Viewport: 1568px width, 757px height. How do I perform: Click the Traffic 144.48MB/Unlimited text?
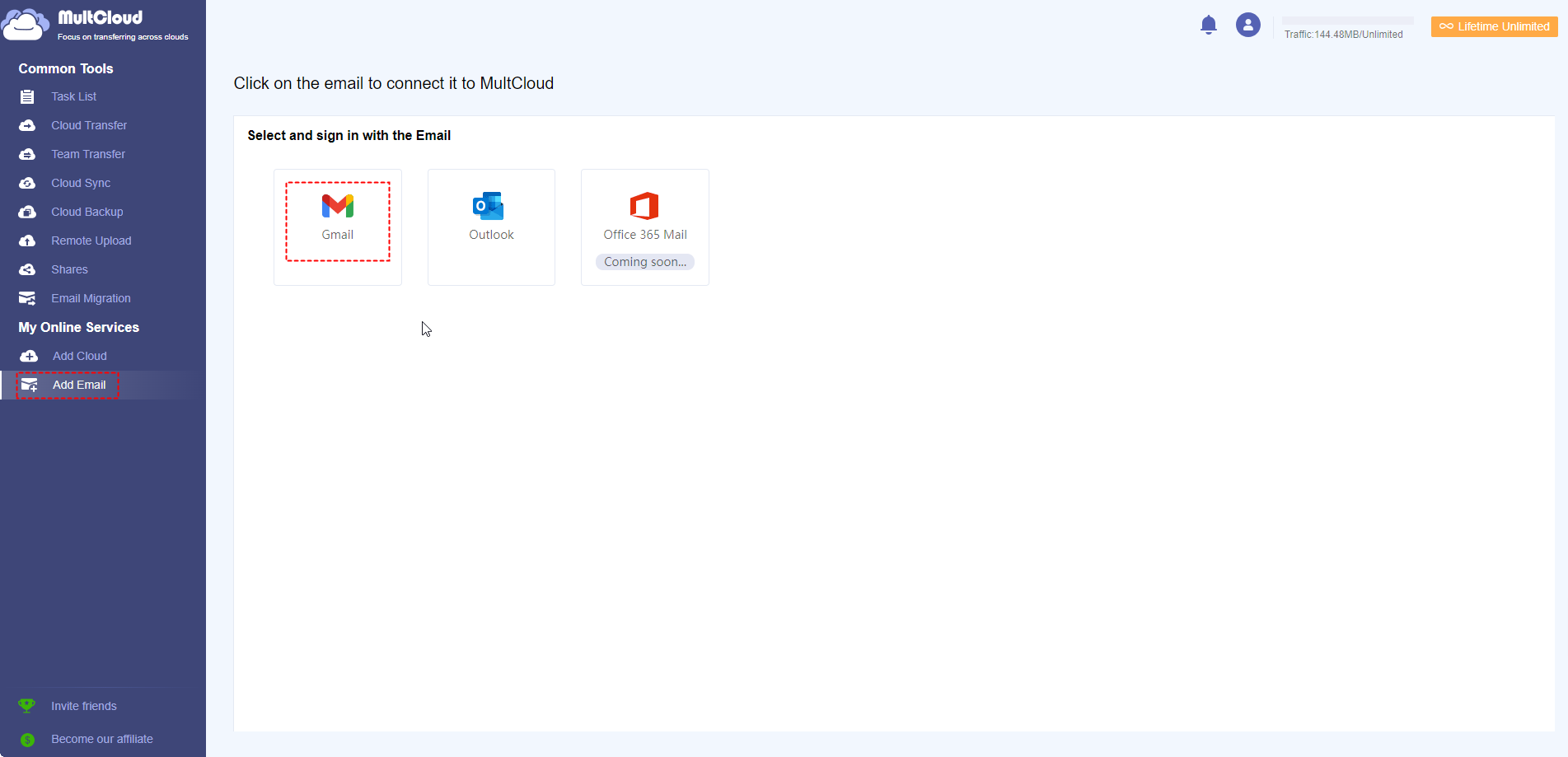(x=1344, y=35)
